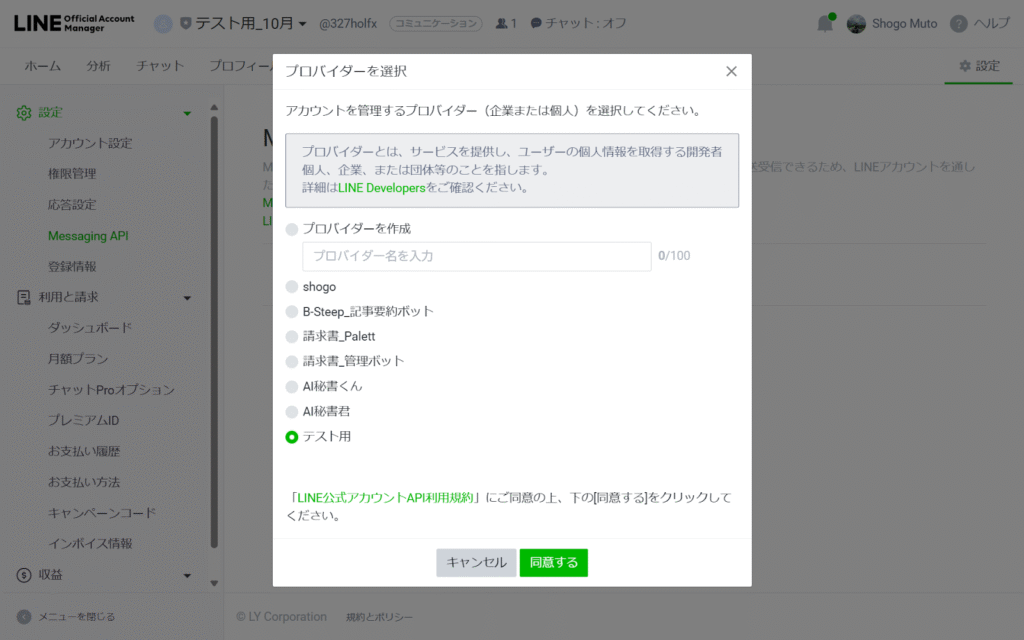The height and width of the screenshot is (640, 1024).
Task: Select the AI秘書くん provider option
Action: pos(292,386)
